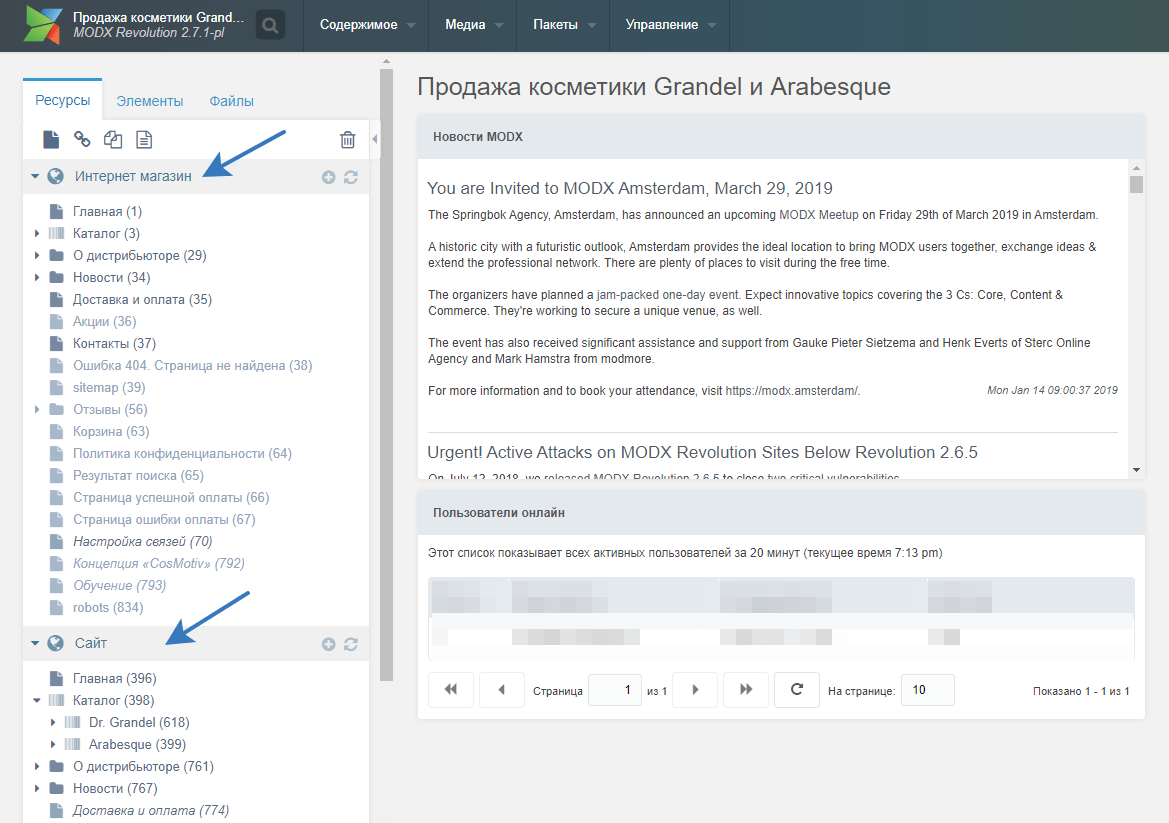
Task: Click the new static resource icon
Action: pyautogui.click(x=144, y=139)
